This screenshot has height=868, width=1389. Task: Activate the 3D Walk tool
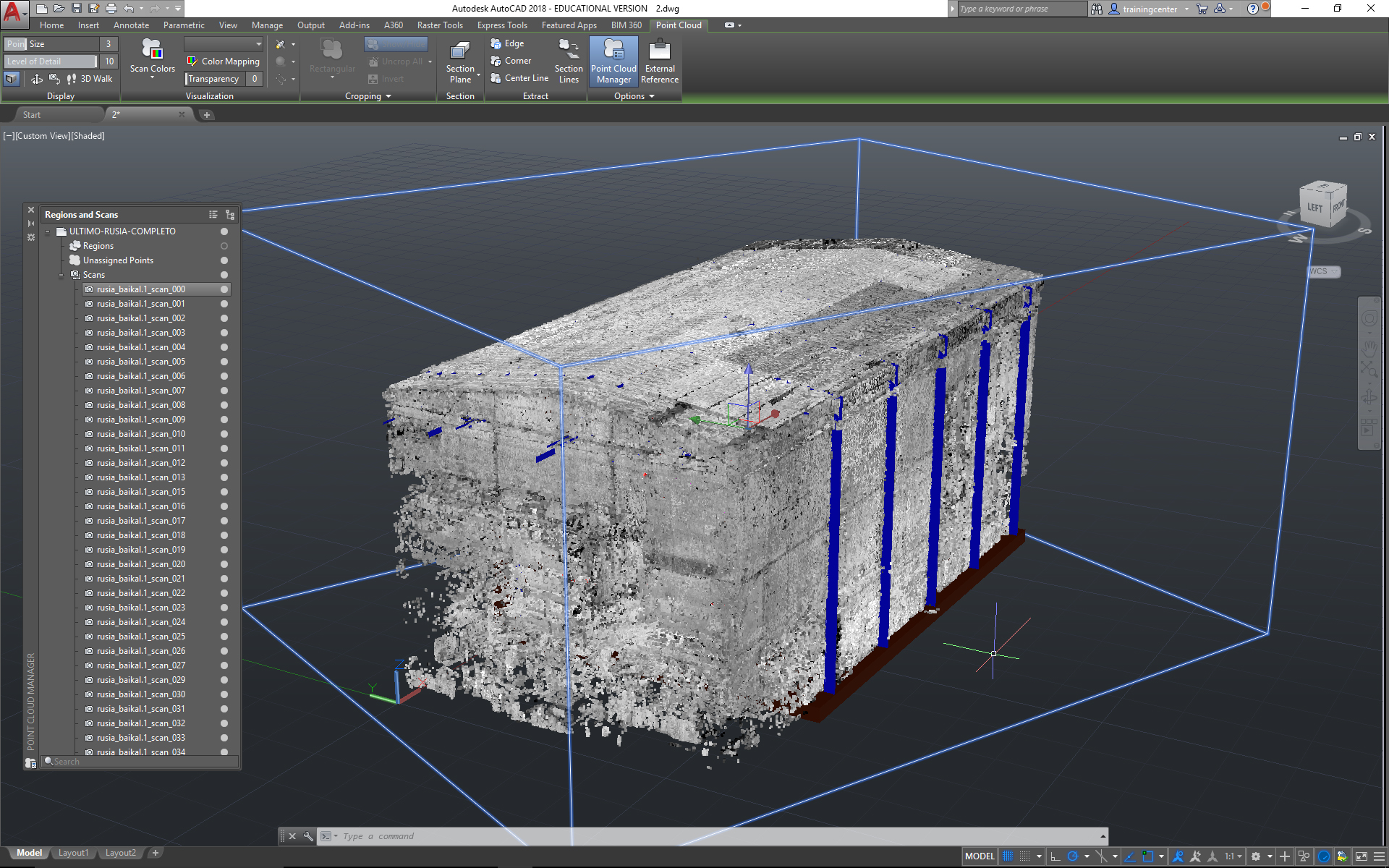pyautogui.click(x=90, y=79)
